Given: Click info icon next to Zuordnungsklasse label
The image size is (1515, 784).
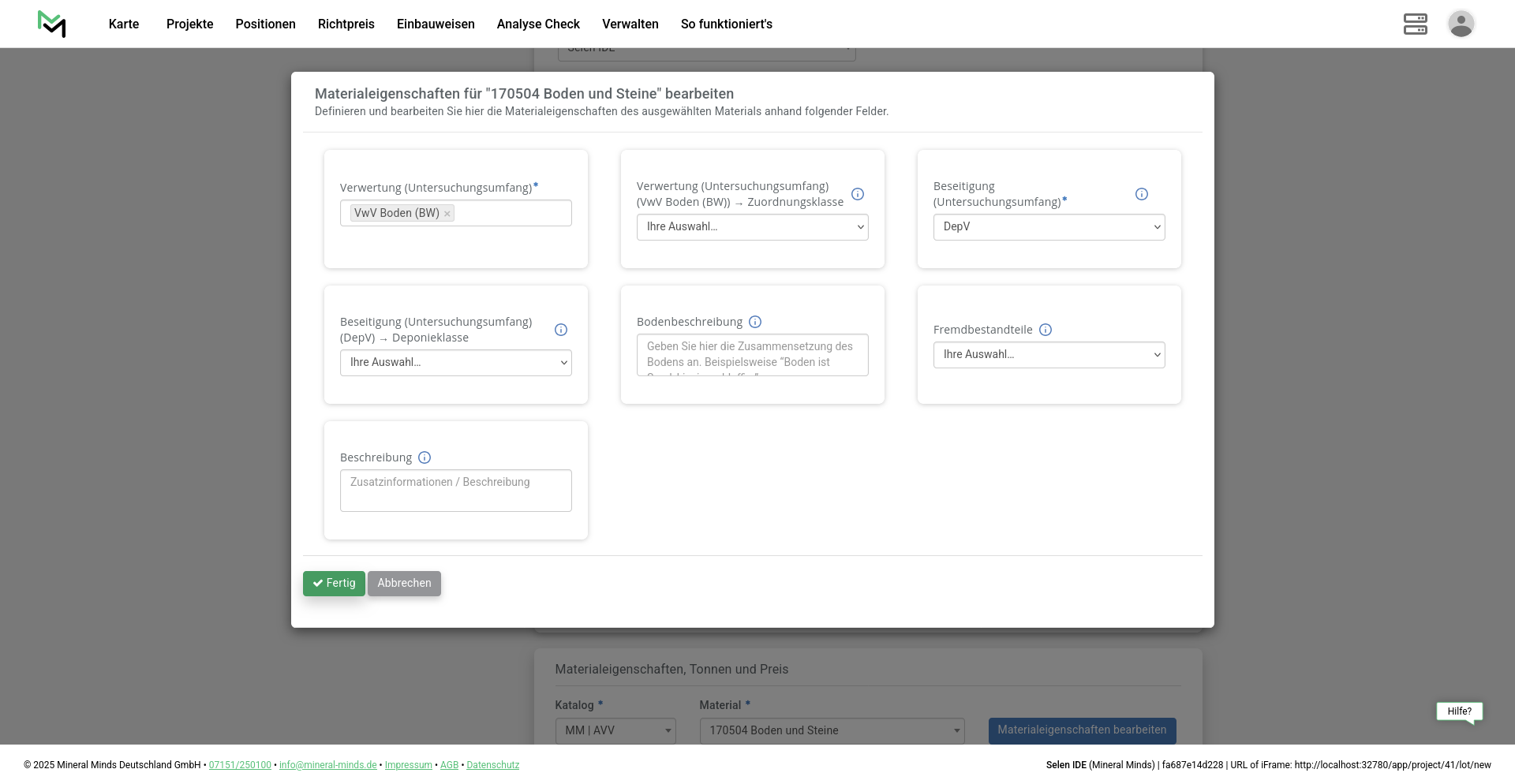Looking at the screenshot, I should 858,194.
